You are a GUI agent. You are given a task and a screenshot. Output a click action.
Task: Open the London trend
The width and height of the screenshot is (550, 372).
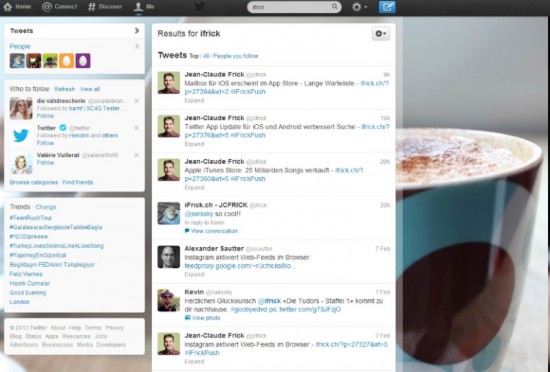[20, 302]
